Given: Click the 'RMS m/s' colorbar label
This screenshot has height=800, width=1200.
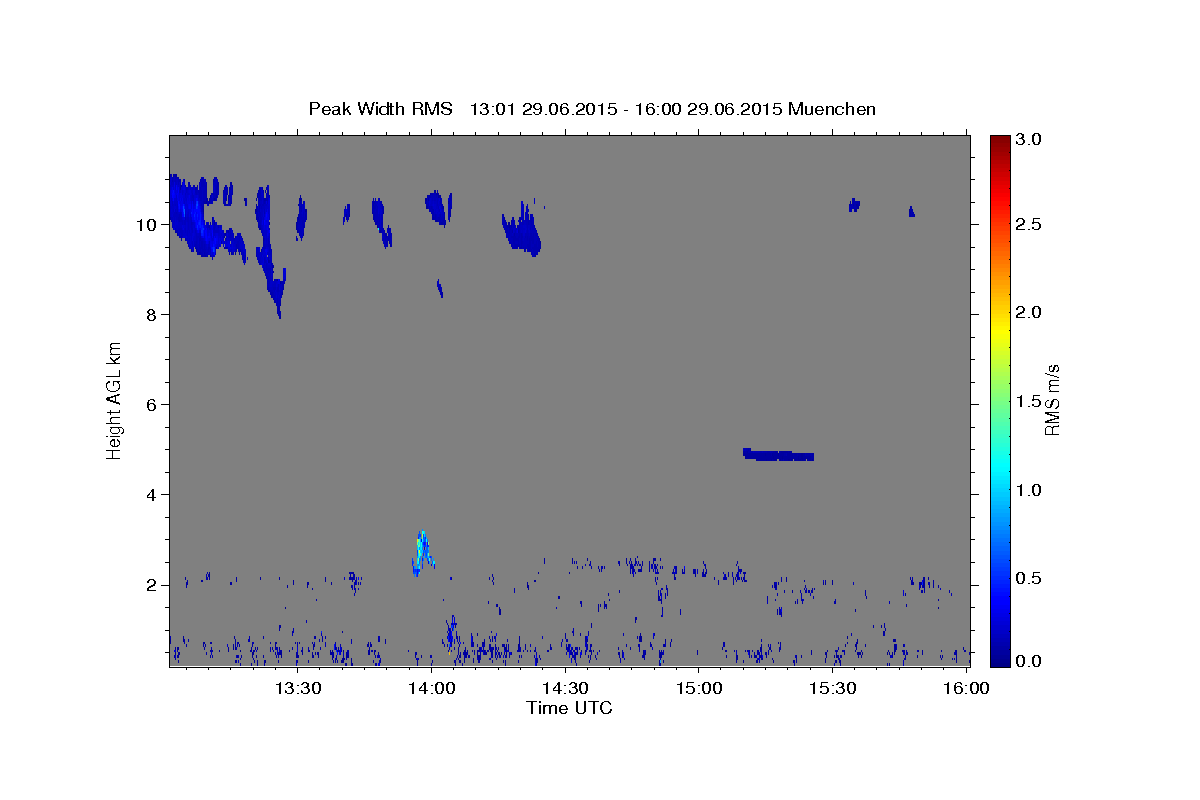Looking at the screenshot, I should (x=1052, y=400).
